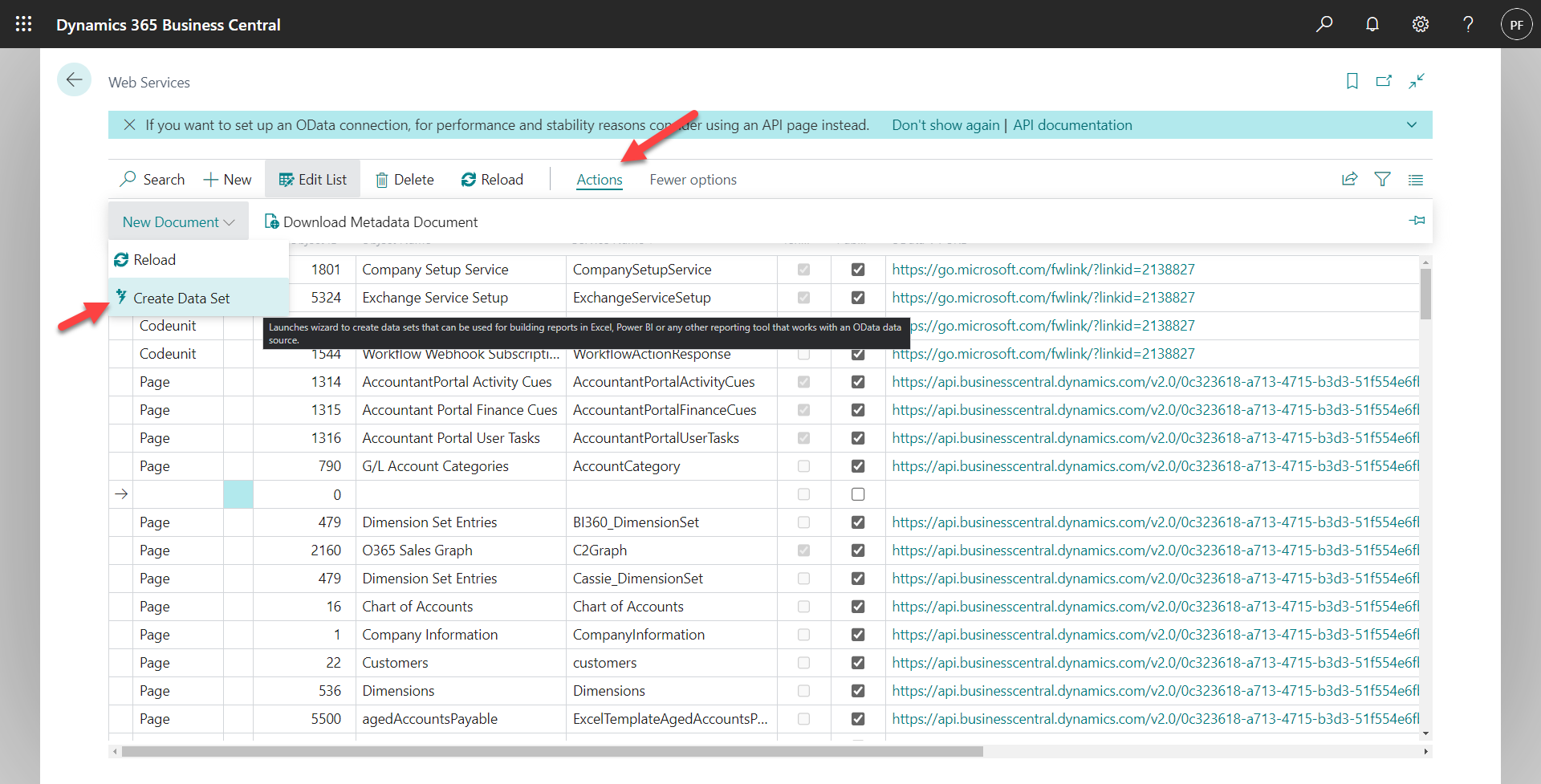Open the Actions tab
Screen dimensions: 1541x784
(x=600, y=180)
